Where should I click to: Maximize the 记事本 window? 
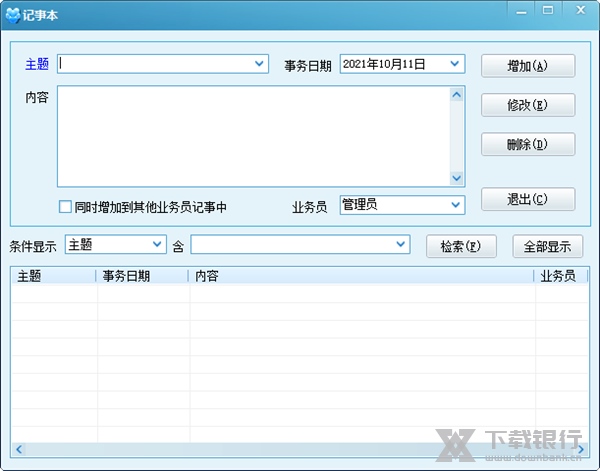coord(548,10)
